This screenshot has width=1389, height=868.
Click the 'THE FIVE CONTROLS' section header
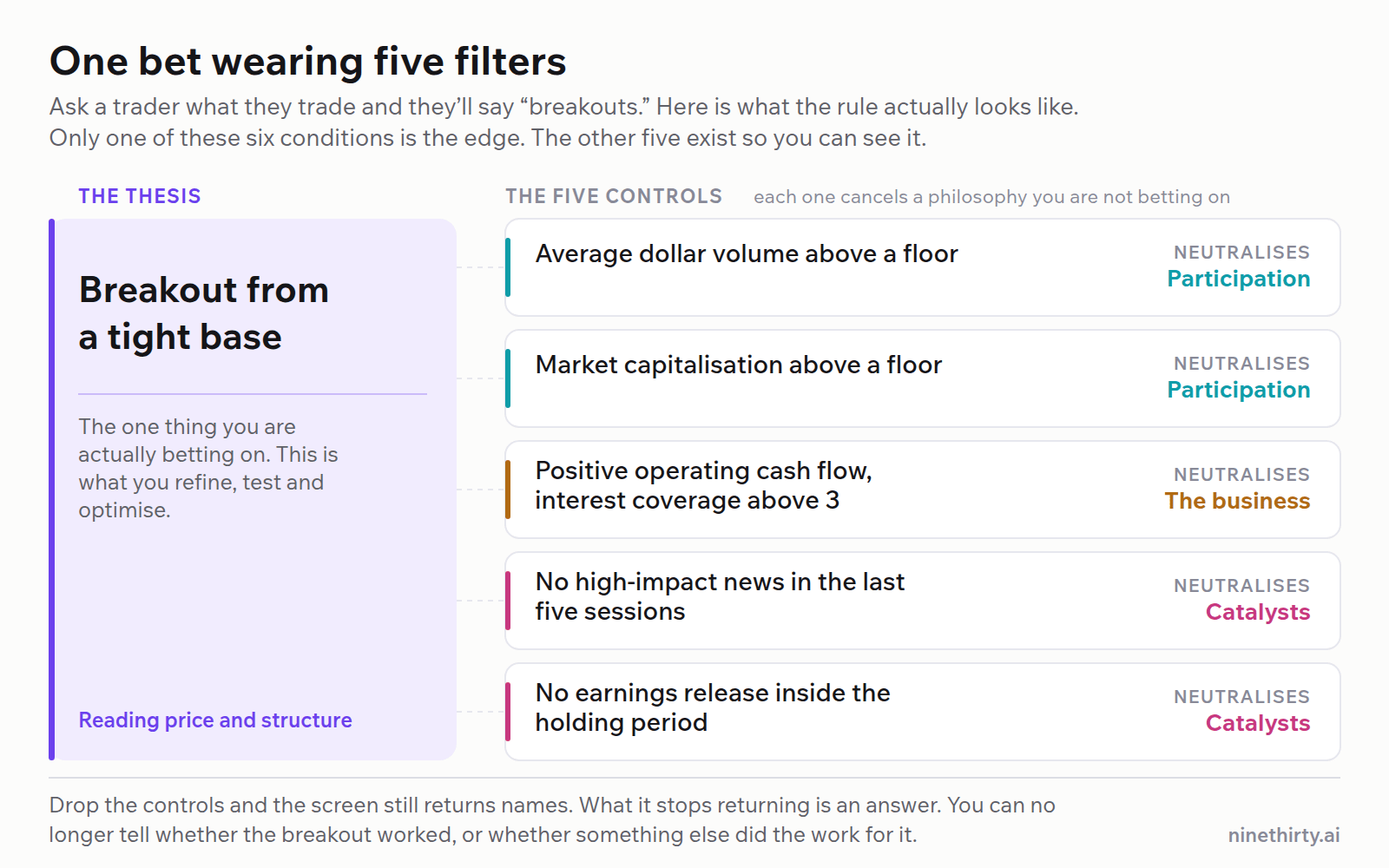pyautogui.click(x=614, y=196)
